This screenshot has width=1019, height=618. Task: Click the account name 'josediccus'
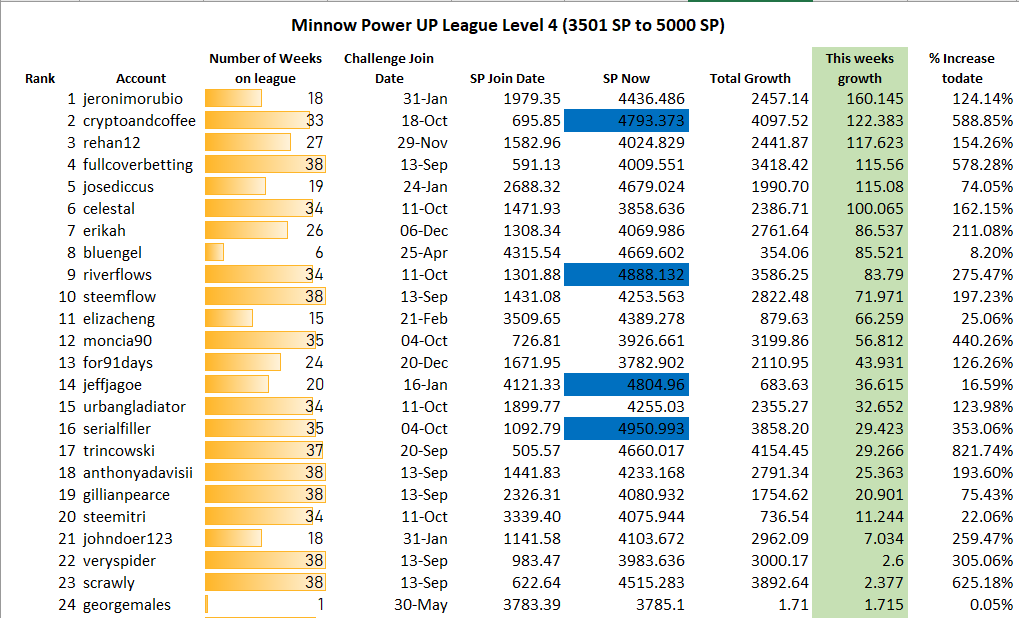pyautogui.click(x=118, y=187)
